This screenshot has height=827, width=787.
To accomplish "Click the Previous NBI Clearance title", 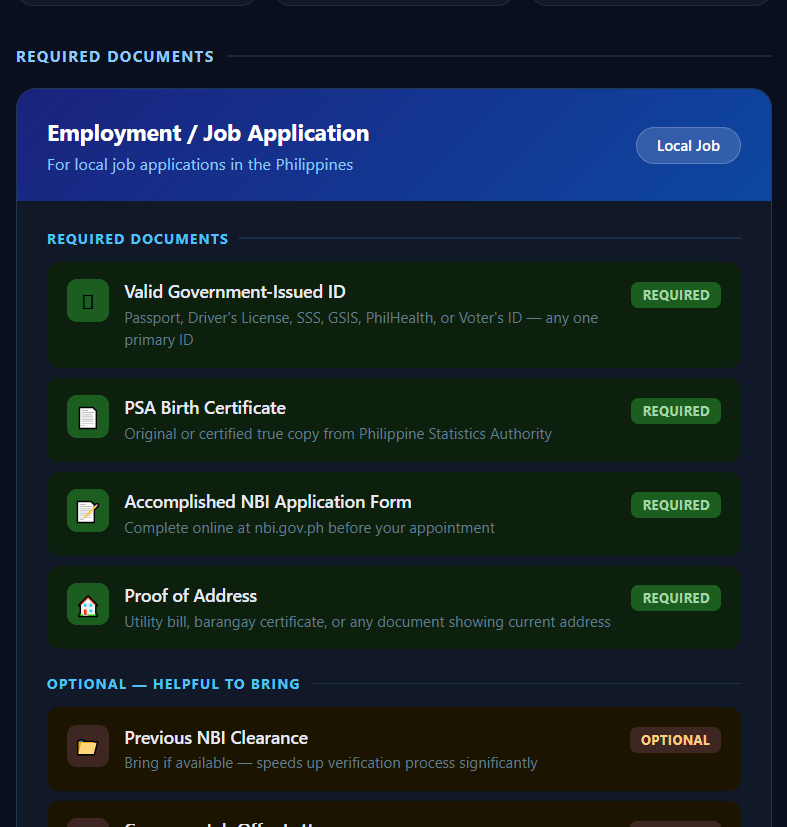I will tap(216, 738).
